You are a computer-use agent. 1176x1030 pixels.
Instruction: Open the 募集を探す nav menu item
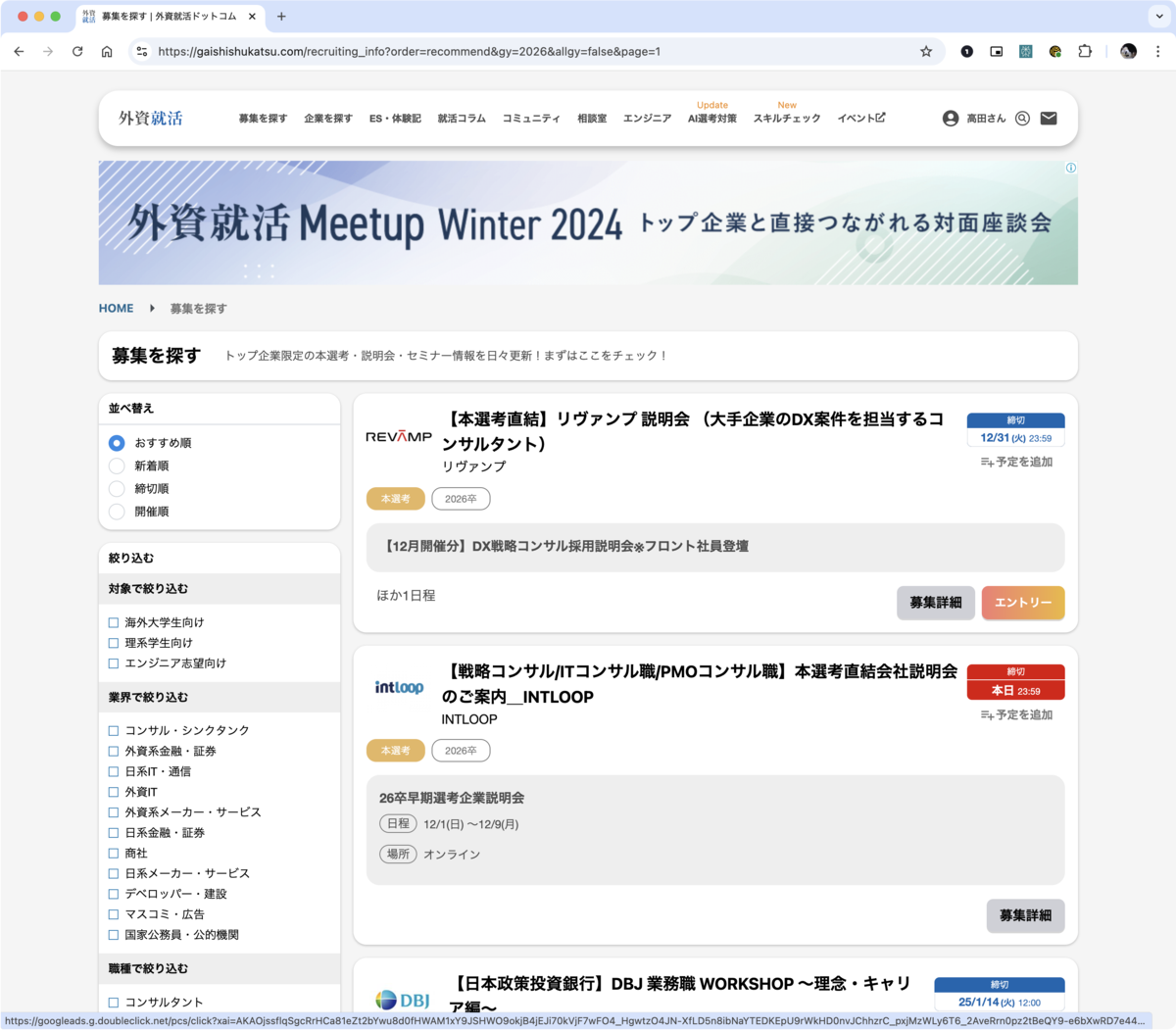pyautogui.click(x=263, y=119)
